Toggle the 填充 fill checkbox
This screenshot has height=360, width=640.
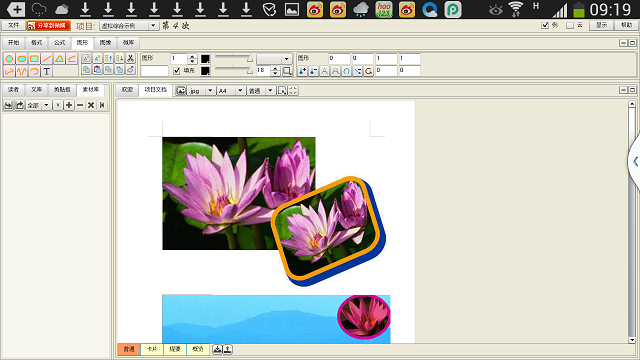(177, 71)
